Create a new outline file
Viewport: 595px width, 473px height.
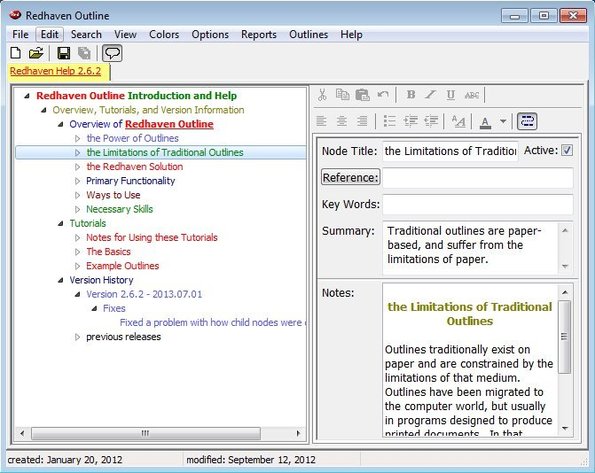click(x=16, y=53)
